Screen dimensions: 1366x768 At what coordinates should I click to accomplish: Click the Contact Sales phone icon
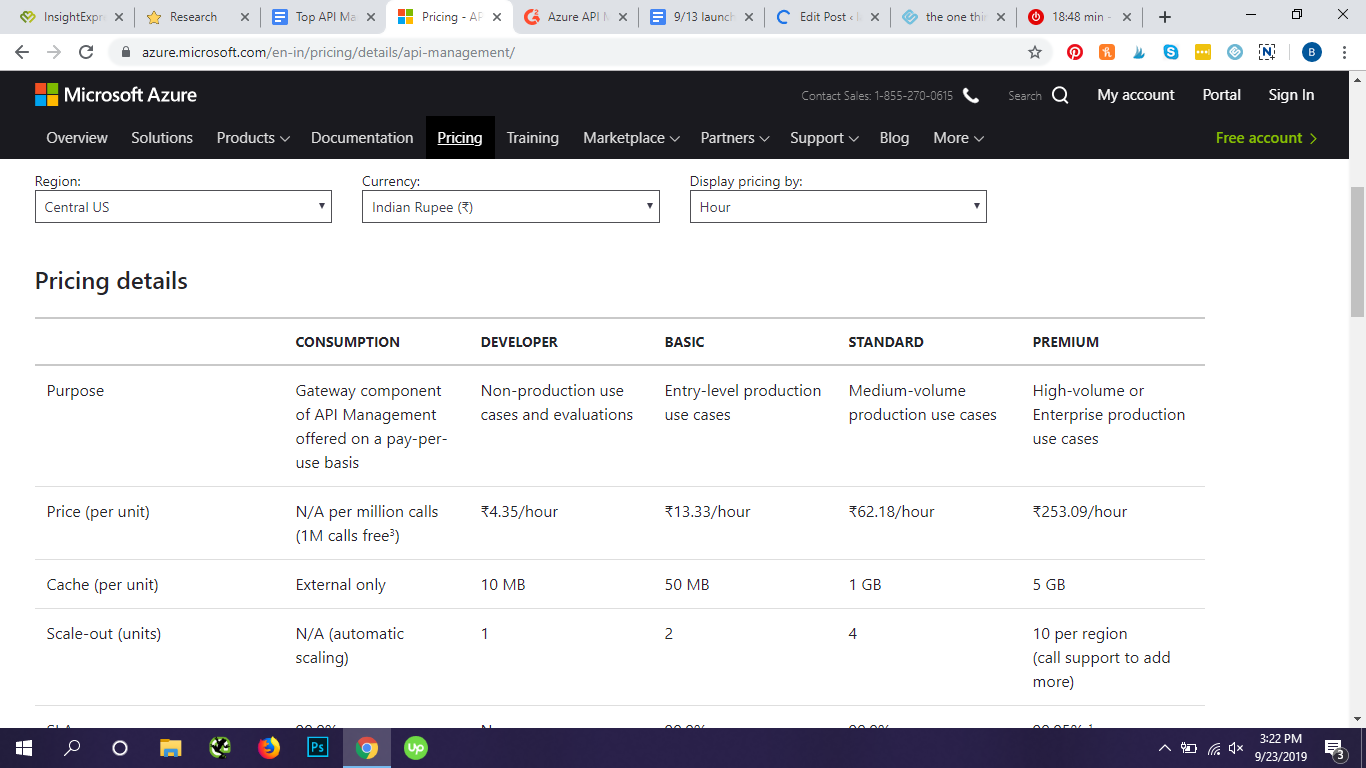click(x=970, y=95)
